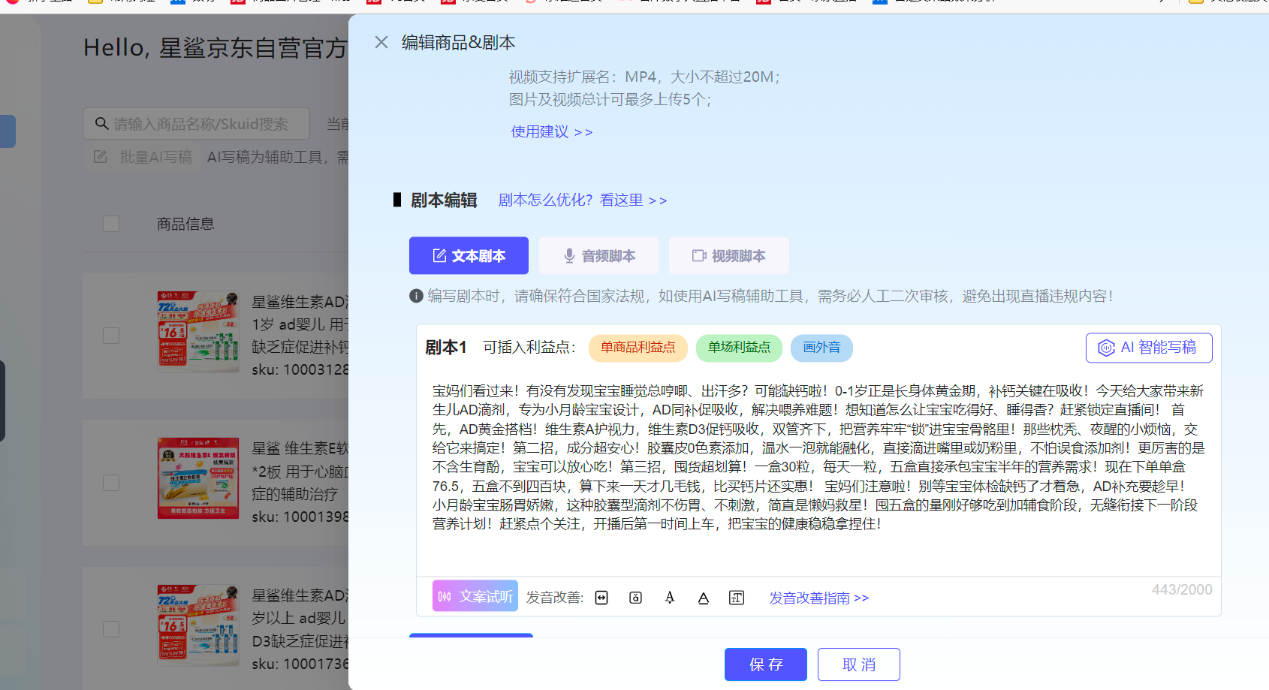Viewport: 1269px width, 690px height.
Task: Click the magnifier icon in the search box
Action: point(101,124)
